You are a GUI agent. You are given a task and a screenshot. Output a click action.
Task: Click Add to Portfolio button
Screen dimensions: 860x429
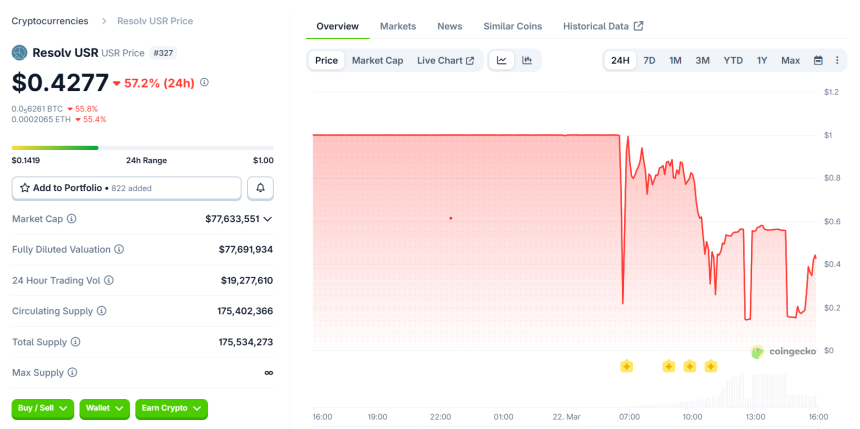coord(127,188)
